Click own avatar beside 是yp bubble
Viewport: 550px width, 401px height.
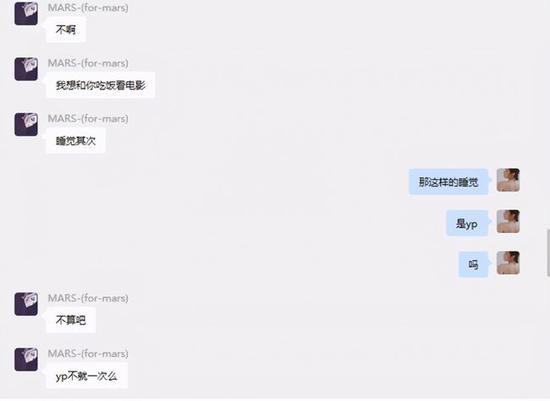coord(508,221)
